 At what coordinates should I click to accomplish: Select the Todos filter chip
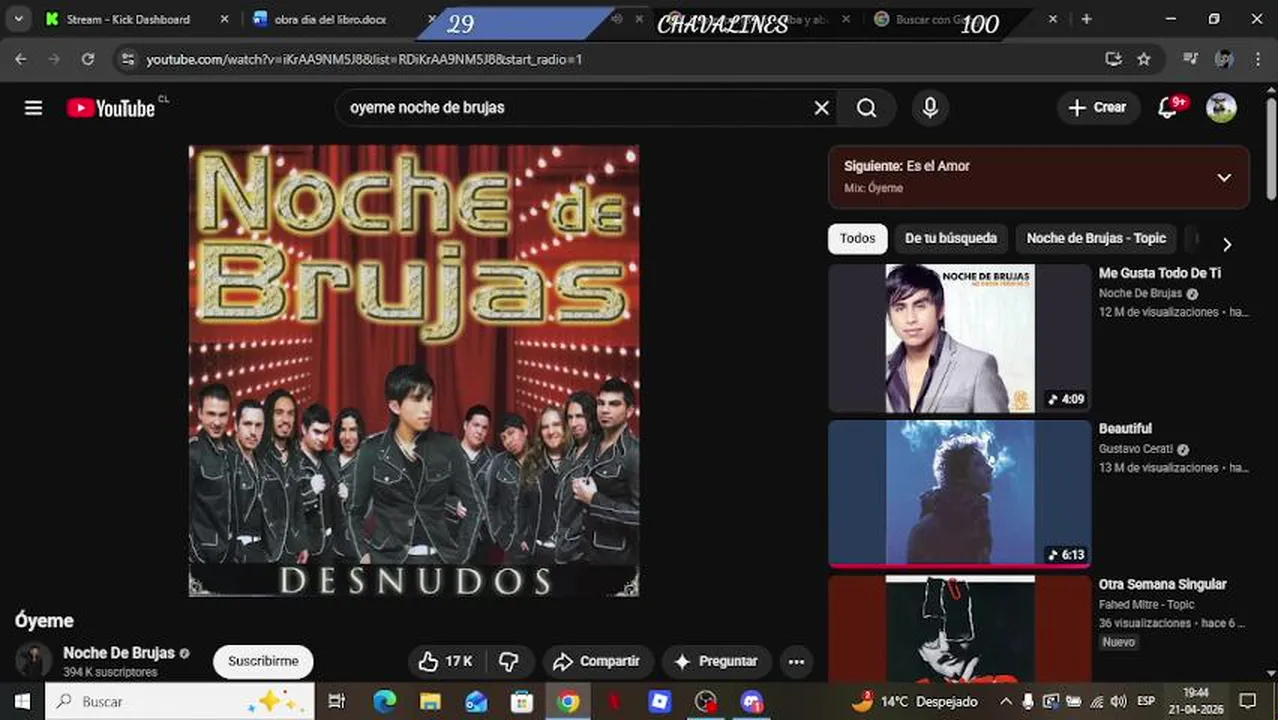857,238
